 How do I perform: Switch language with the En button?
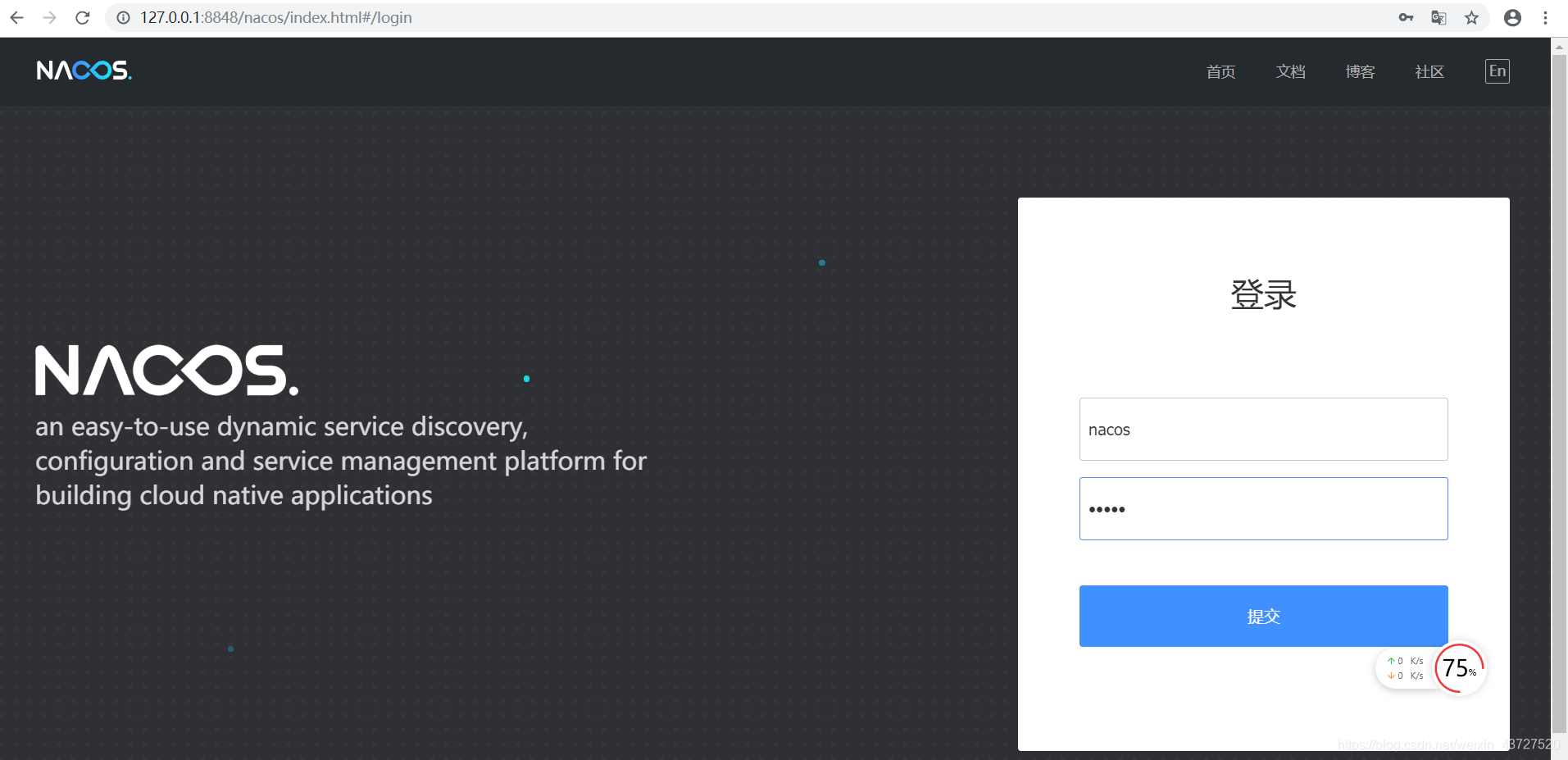[1497, 71]
